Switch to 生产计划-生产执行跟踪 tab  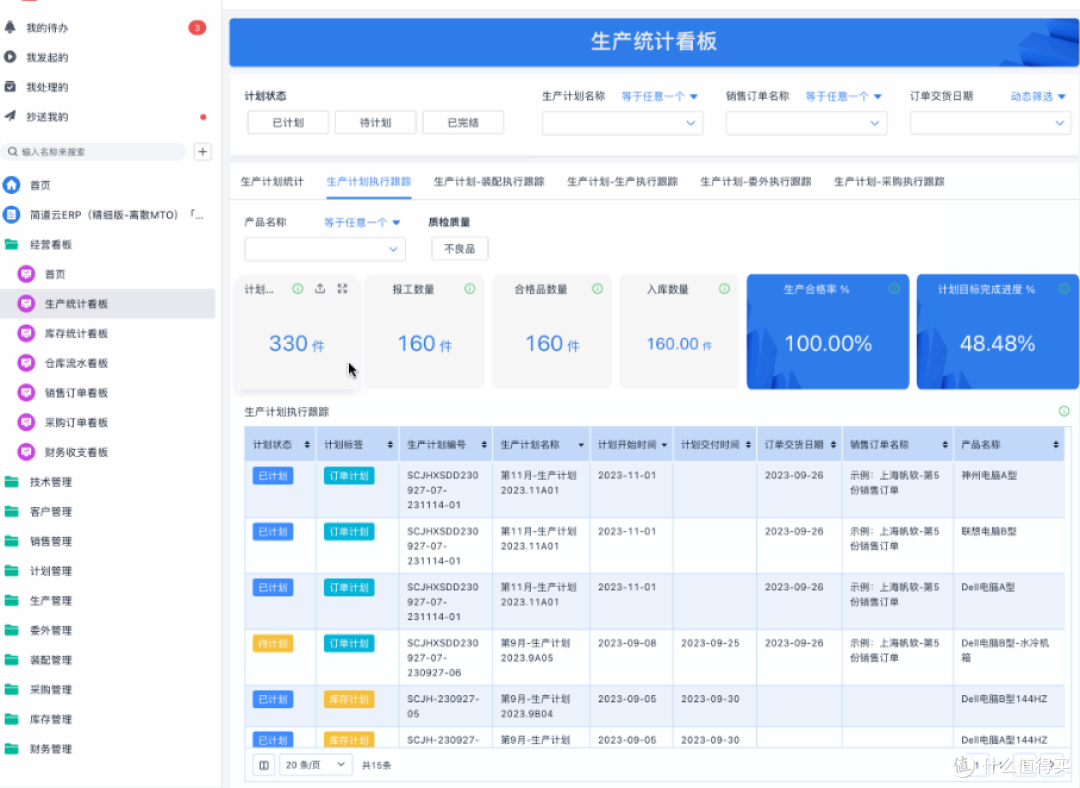tap(623, 182)
